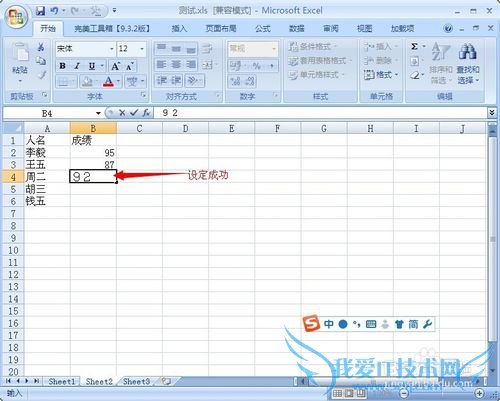Align text right
Image resolution: width=500 pixels, height=401 pixels.
tap(191, 64)
